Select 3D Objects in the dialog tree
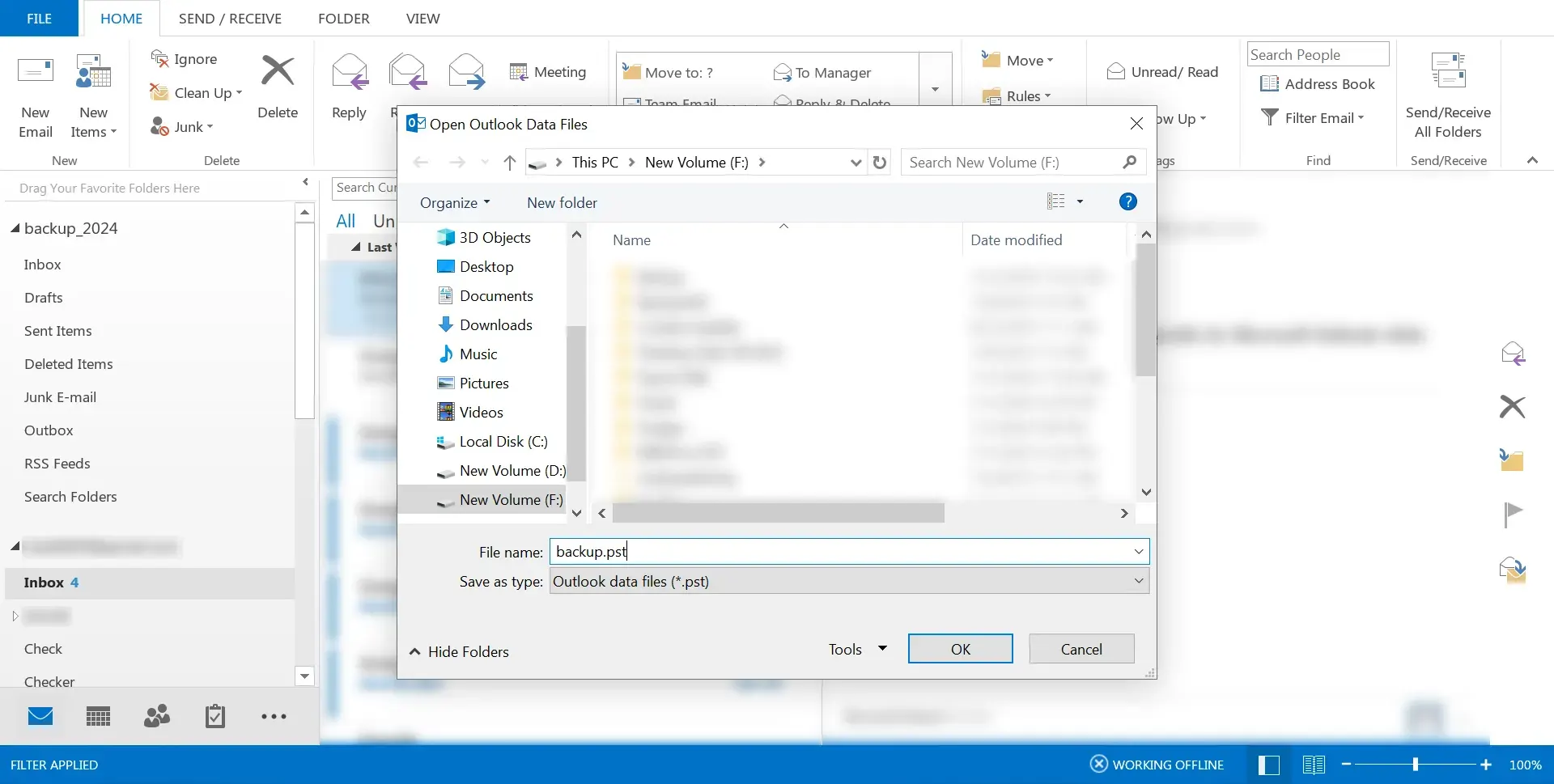This screenshot has height=784, width=1554. (x=483, y=237)
